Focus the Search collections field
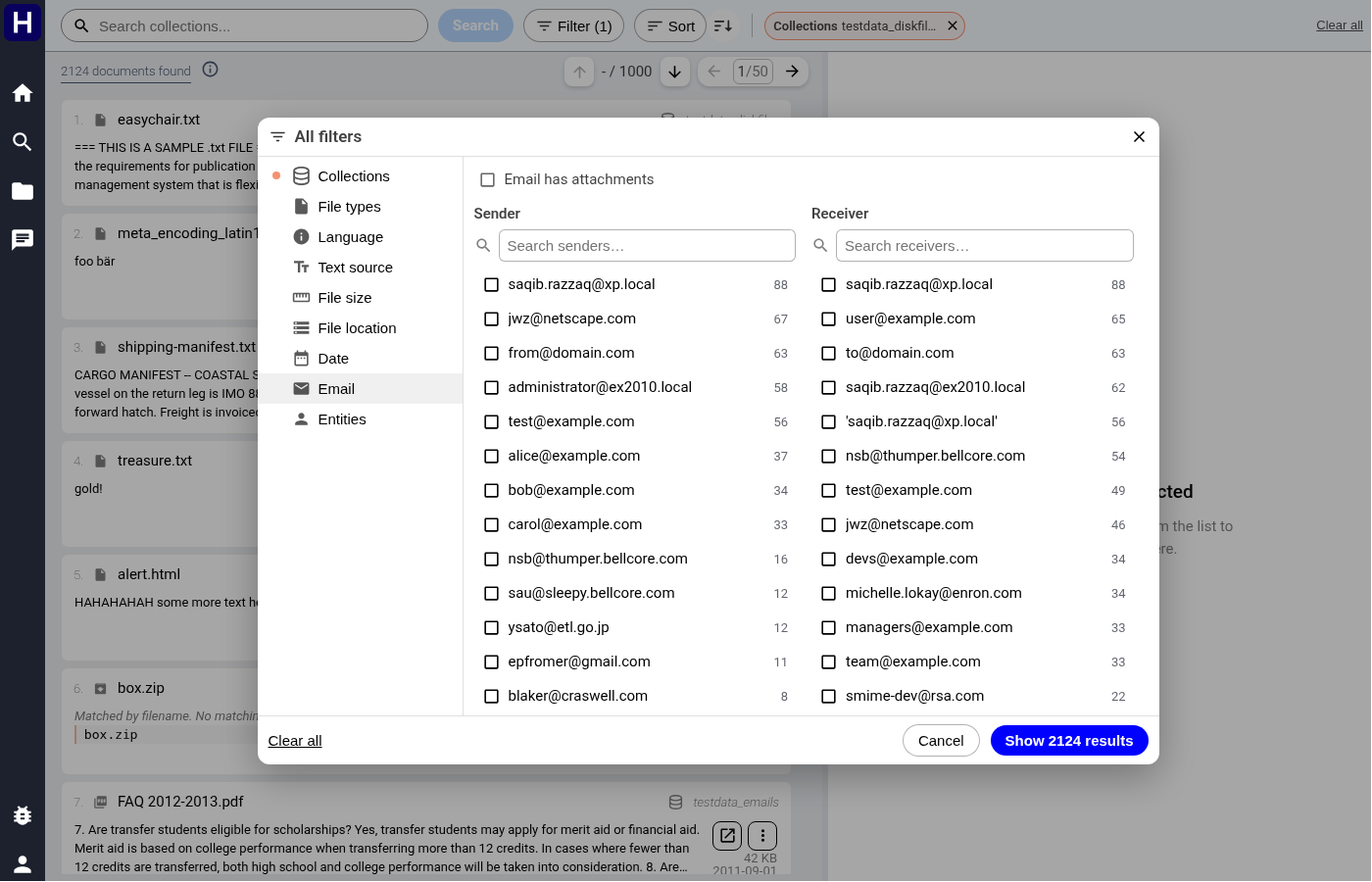The height and width of the screenshot is (882, 1372). 245,25
